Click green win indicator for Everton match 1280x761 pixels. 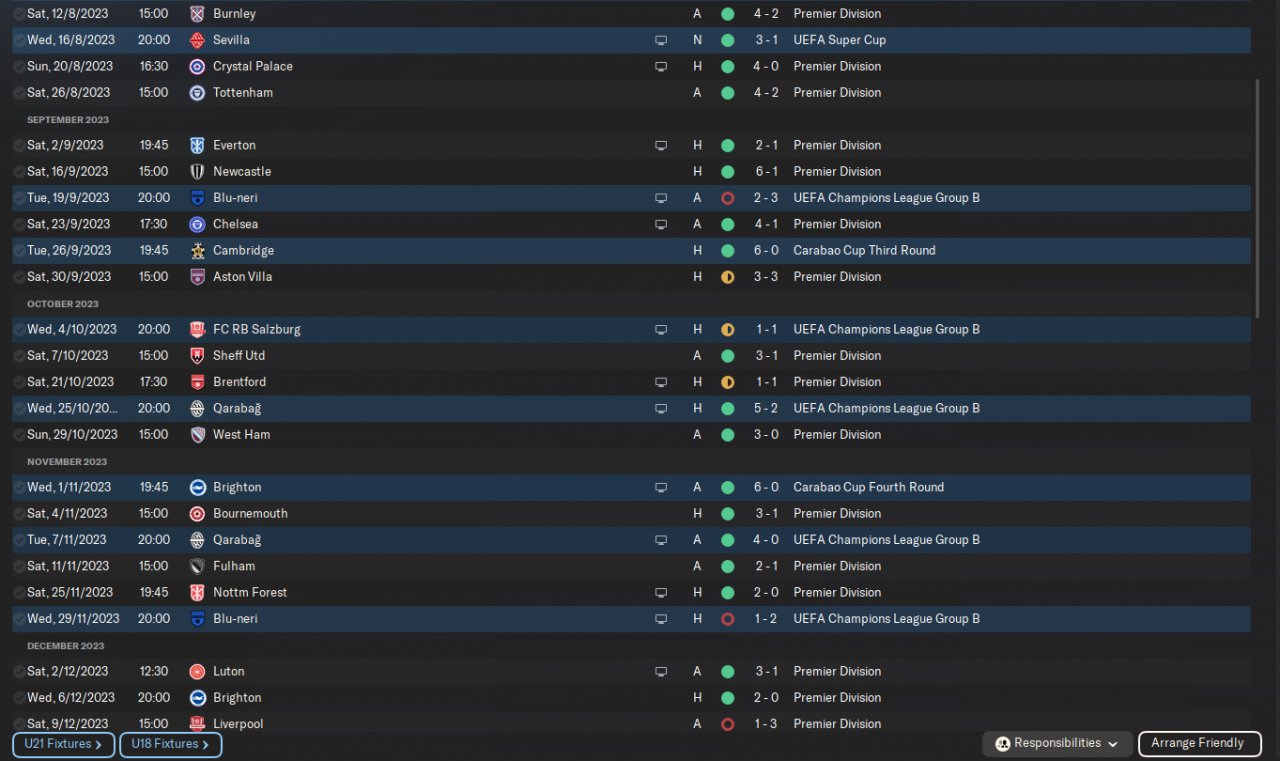coord(727,146)
